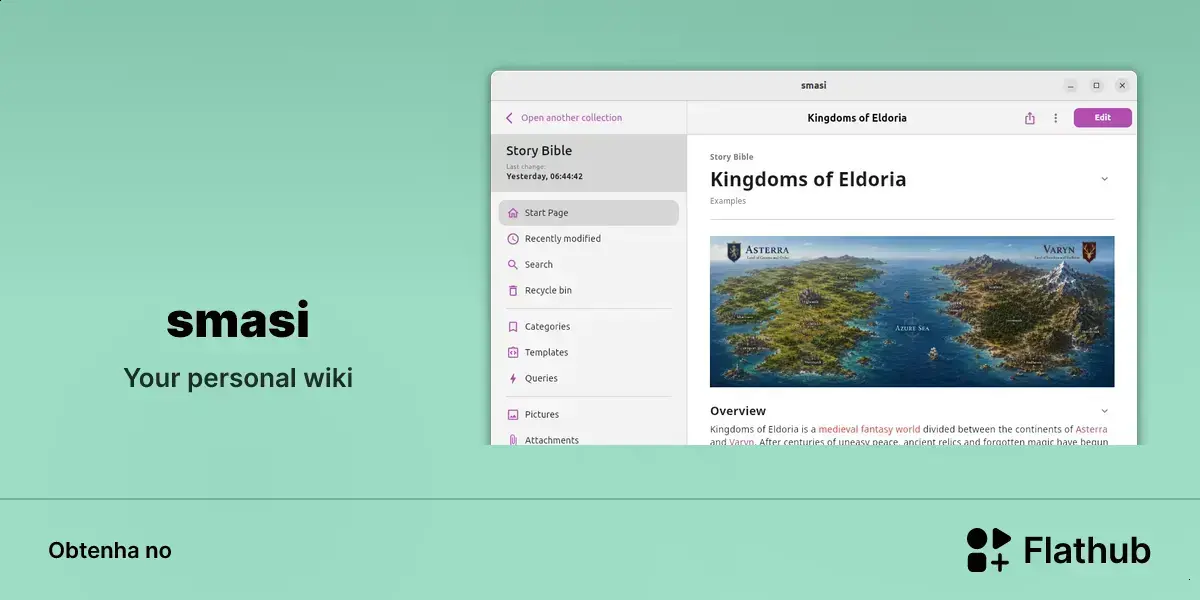Select Categories in the sidebar
The height and width of the screenshot is (600, 1200).
(589, 327)
